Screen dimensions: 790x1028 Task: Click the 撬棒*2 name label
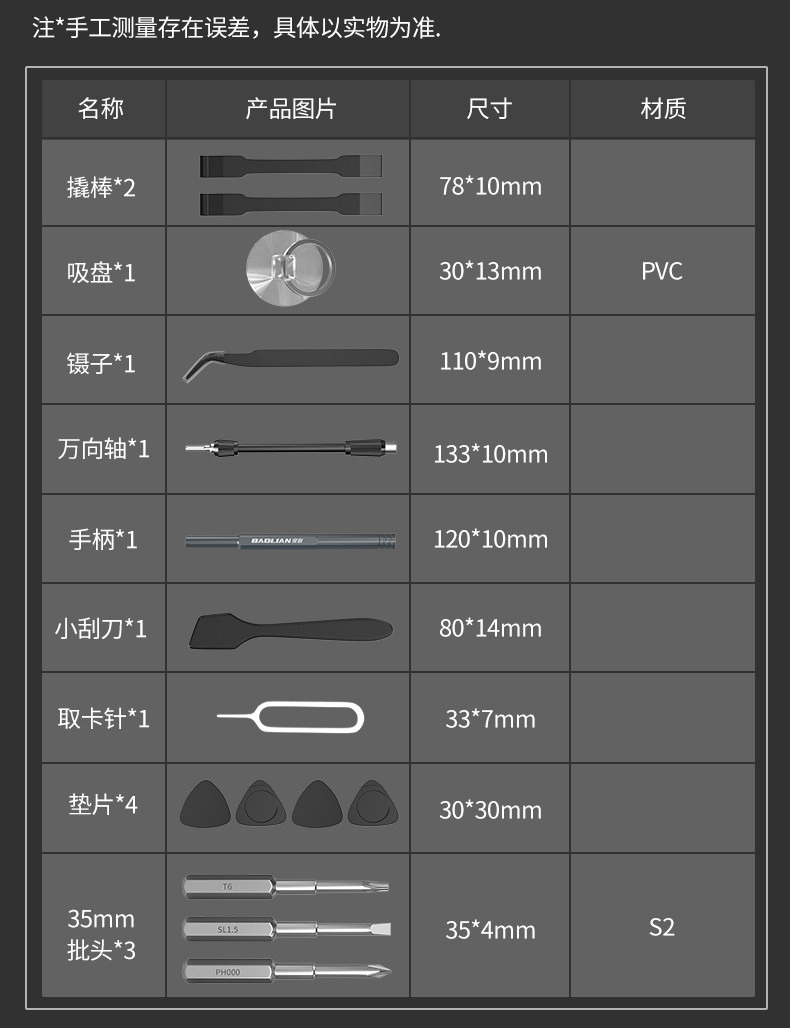101,186
